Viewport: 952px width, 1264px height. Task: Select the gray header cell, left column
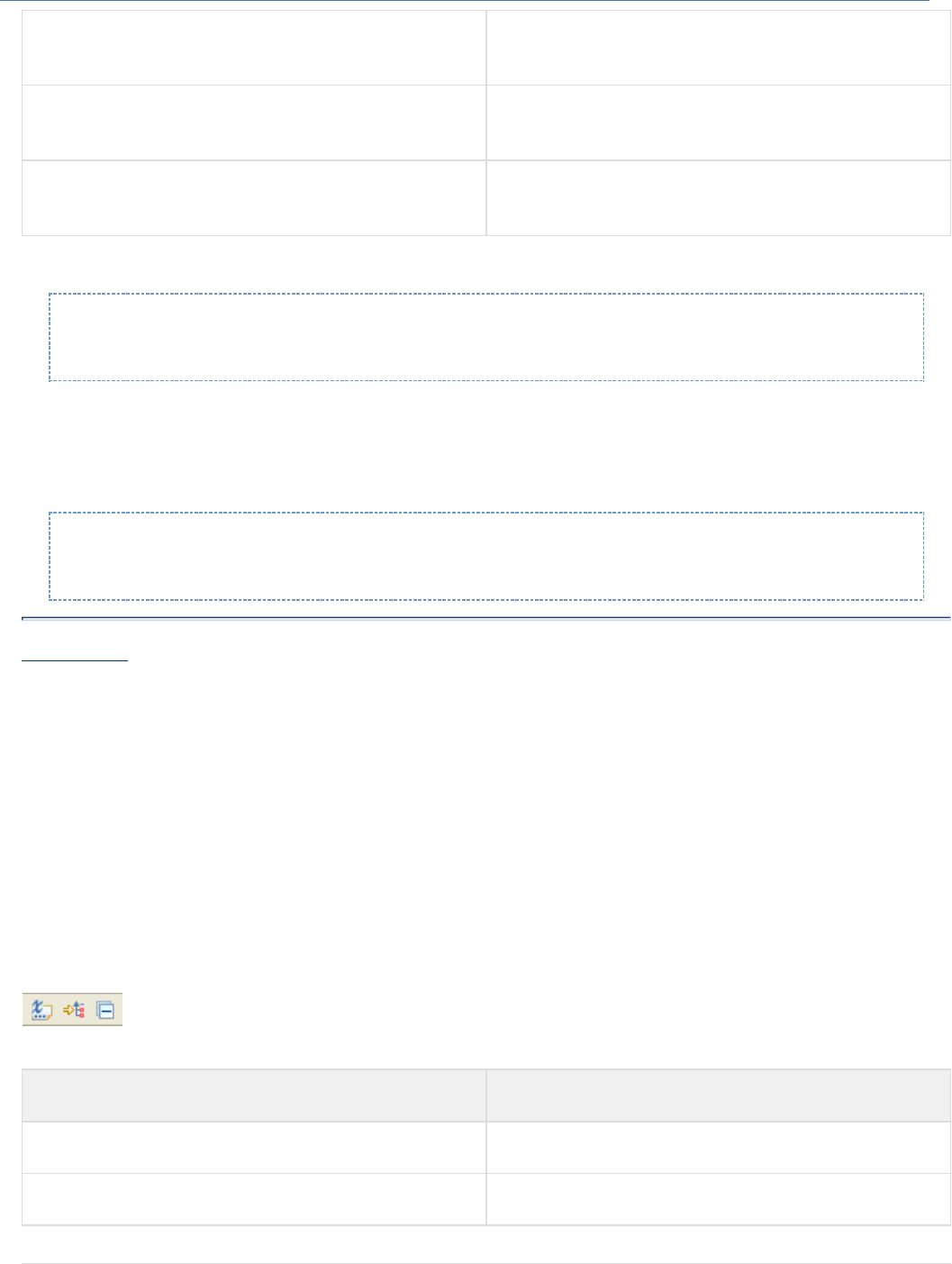click(254, 1095)
